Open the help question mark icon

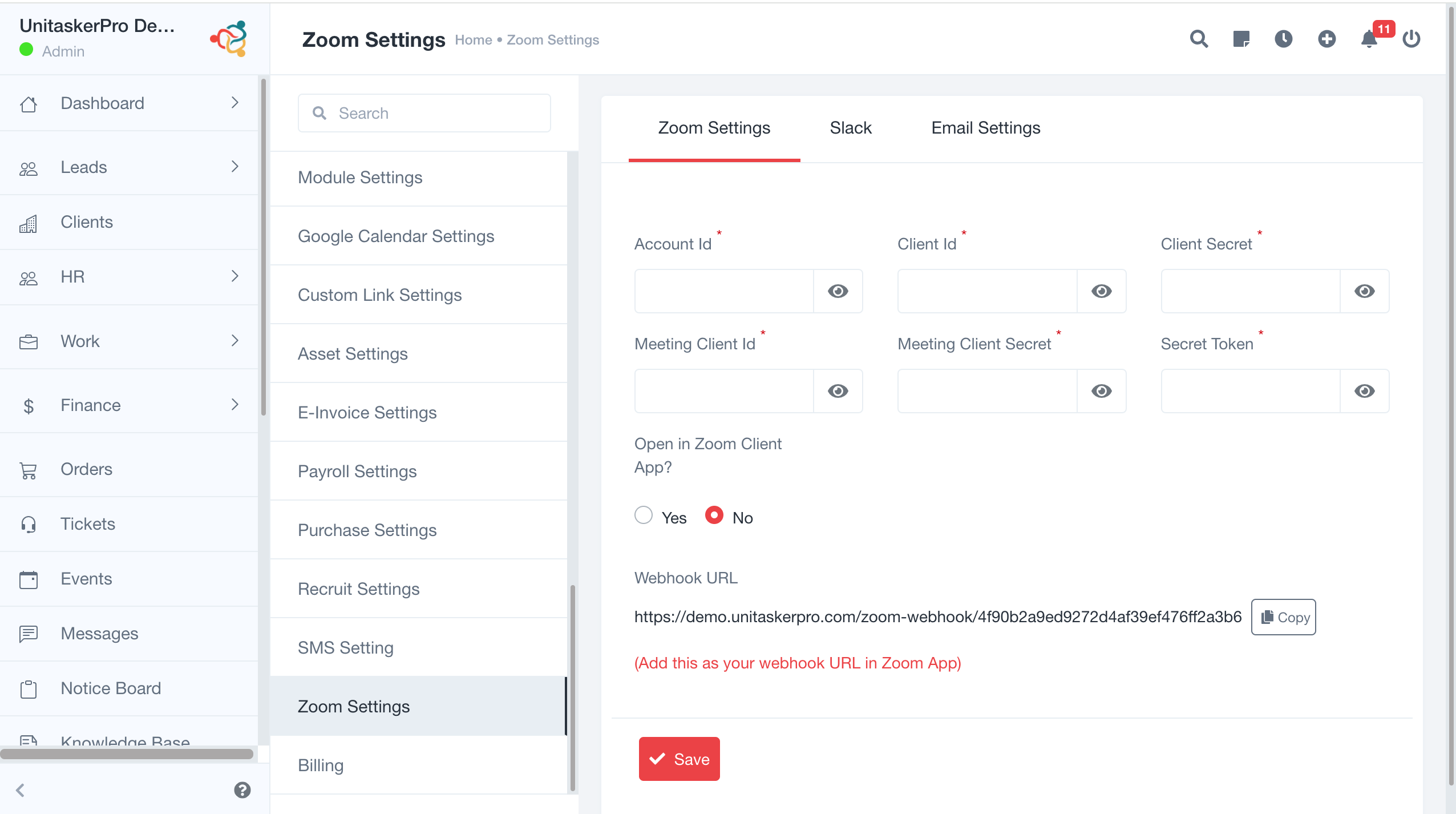pyautogui.click(x=242, y=790)
